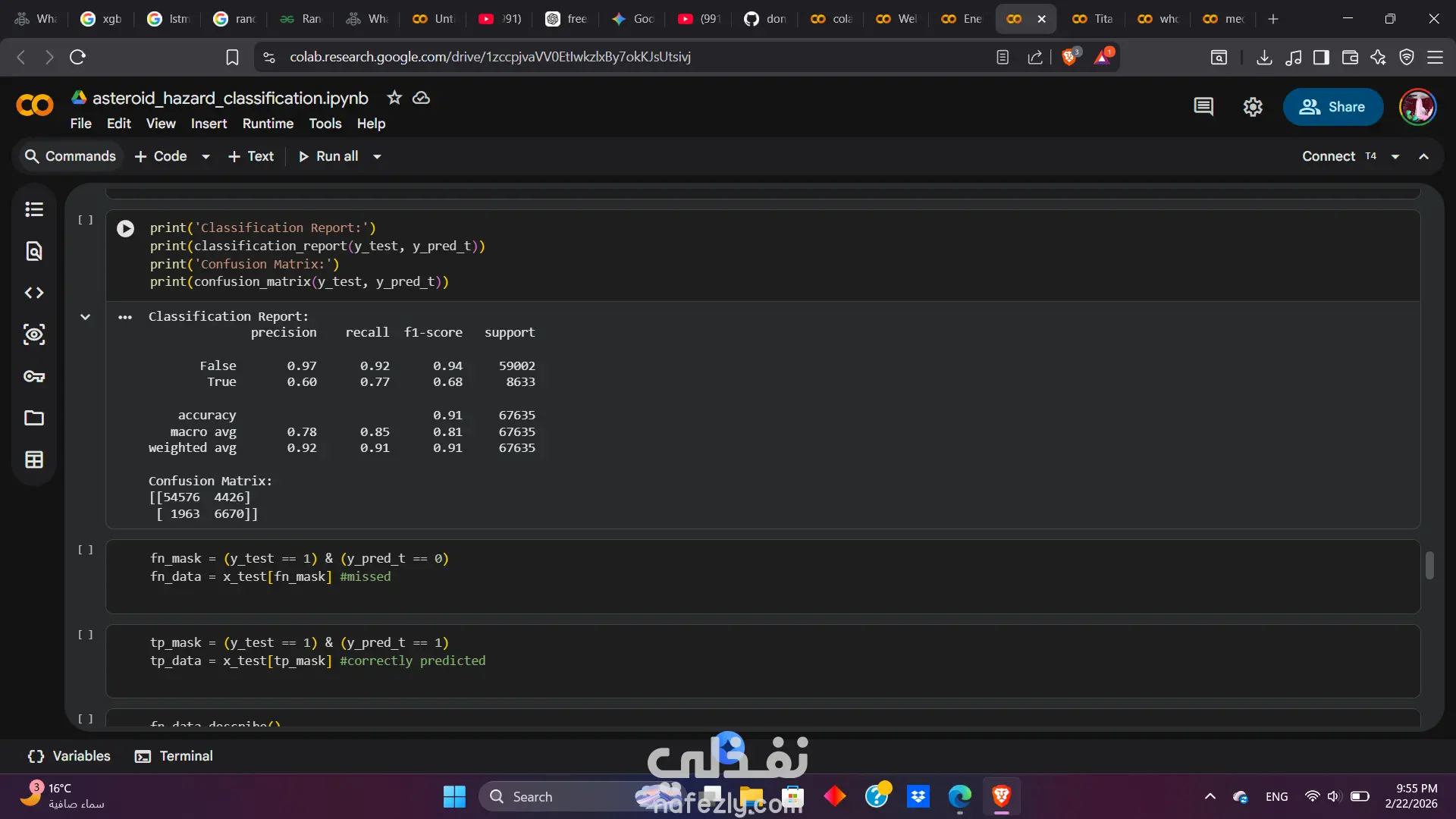
Task: Click the Share button
Action: click(x=1332, y=107)
